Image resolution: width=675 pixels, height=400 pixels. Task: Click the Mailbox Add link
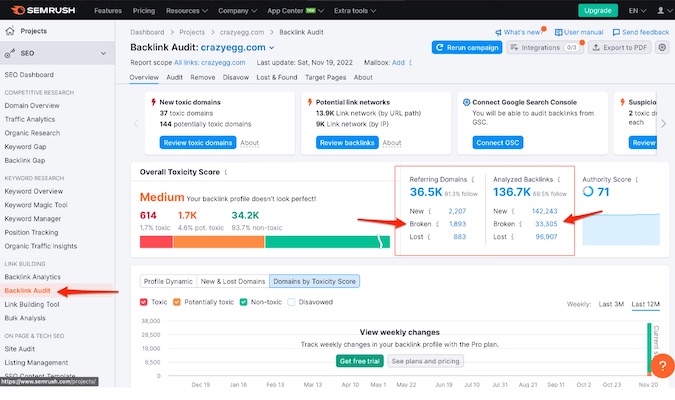pyautogui.click(x=398, y=63)
